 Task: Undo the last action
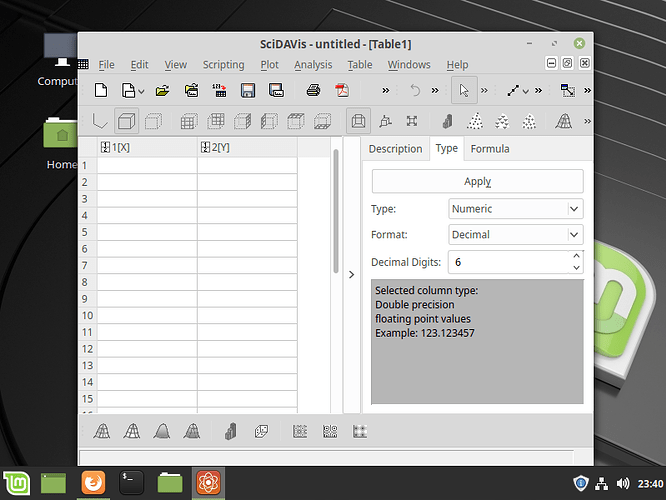pyautogui.click(x=415, y=90)
